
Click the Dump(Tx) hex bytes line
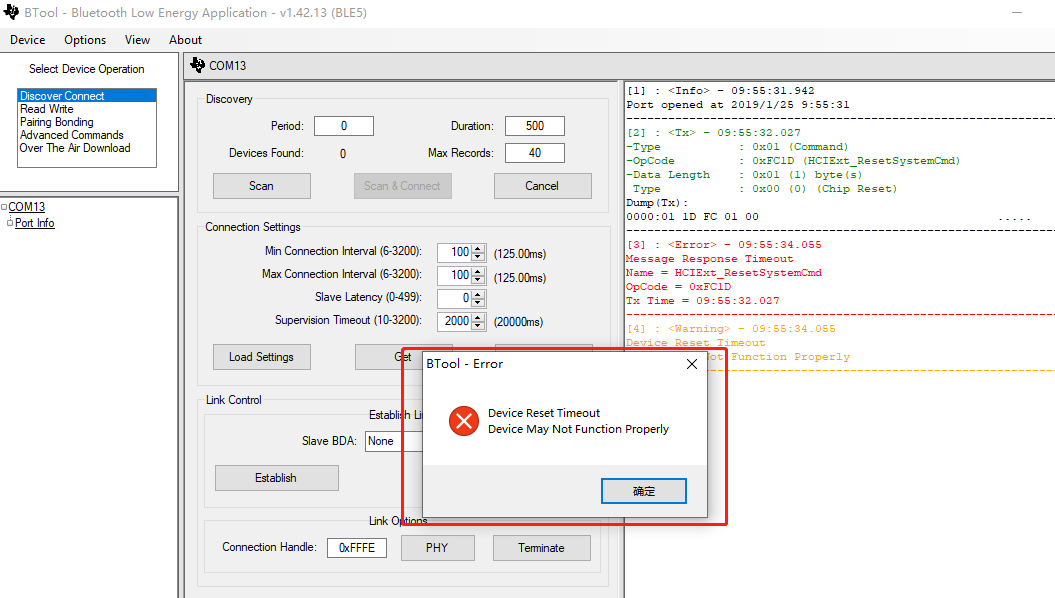[692, 217]
